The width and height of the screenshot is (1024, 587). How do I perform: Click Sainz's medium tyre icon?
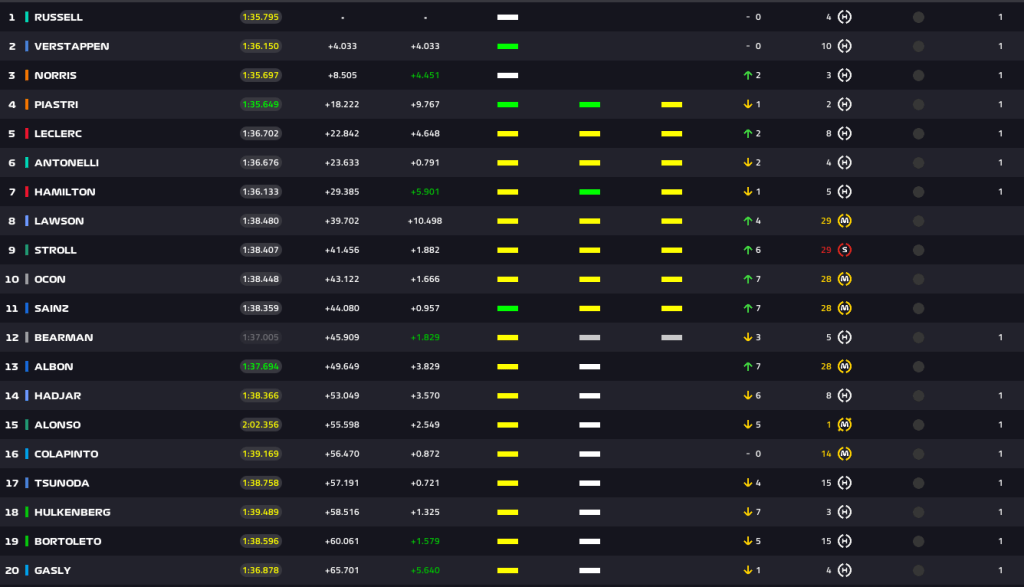point(844,308)
